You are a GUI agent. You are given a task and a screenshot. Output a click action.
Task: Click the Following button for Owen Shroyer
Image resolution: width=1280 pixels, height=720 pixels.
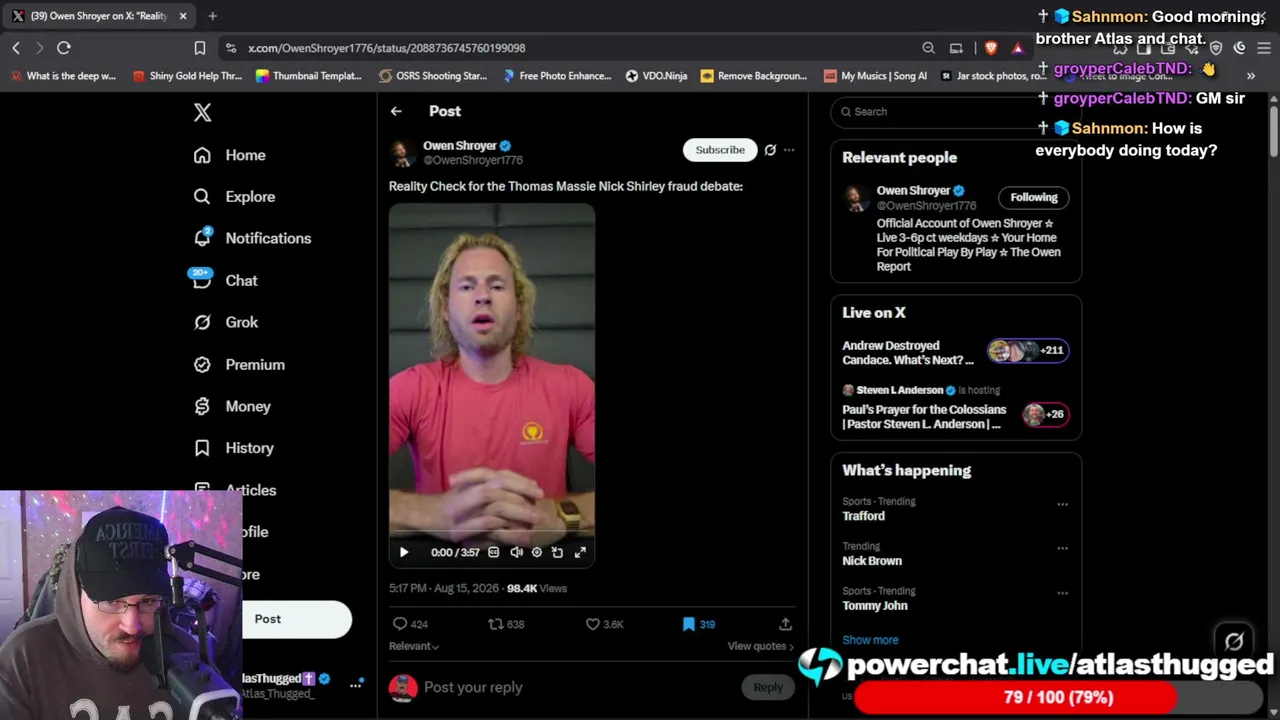(1034, 197)
